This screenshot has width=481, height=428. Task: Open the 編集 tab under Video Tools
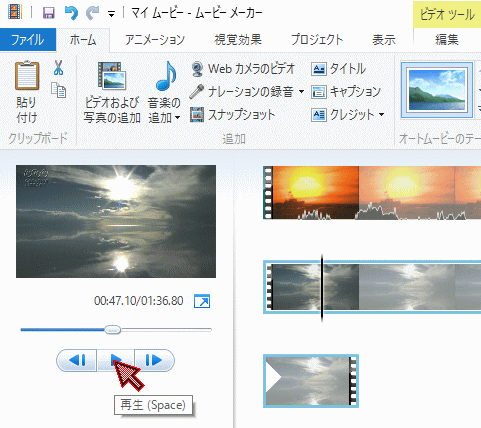[447, 40]
